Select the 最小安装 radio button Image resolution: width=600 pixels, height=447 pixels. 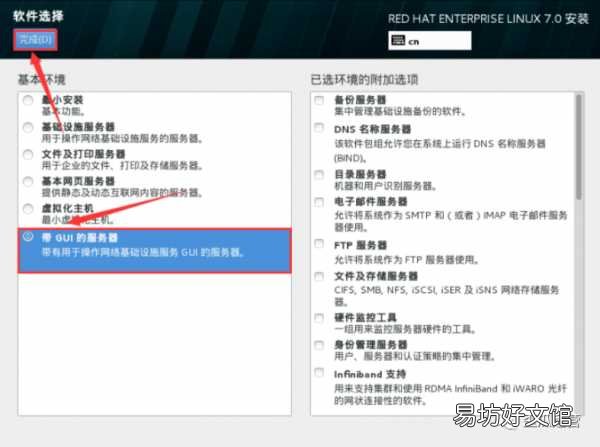tap(28, 100)
